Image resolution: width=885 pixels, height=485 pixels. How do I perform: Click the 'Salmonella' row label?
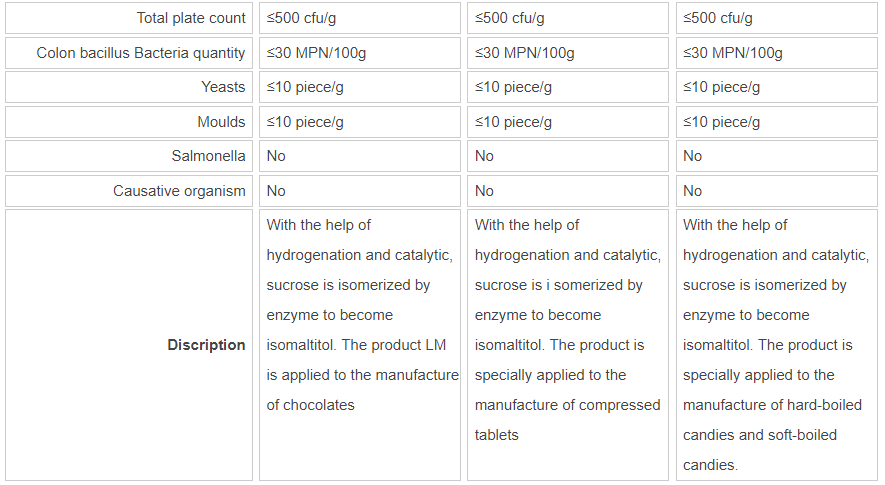pyautogui.click(x=208, y=156)
